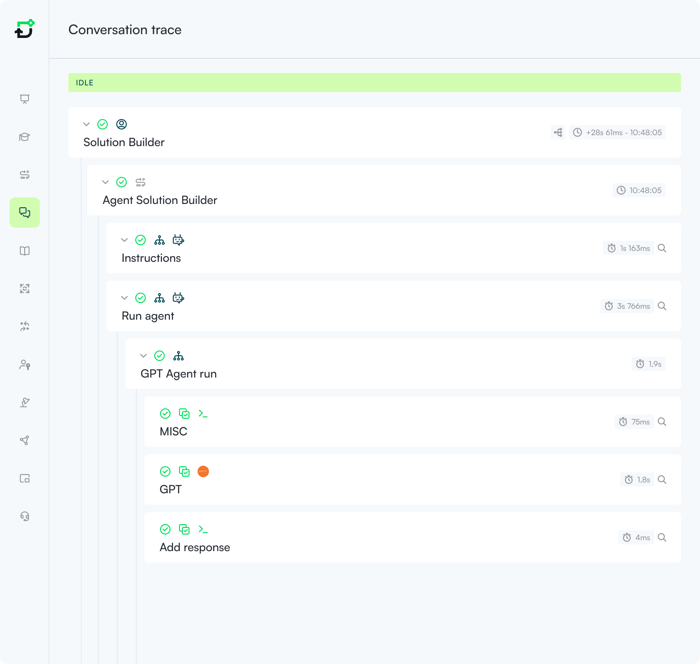The image size is (700, 664).
Task: Click the app logo in the sidebar
Action: pyautogui.click(x=25, y=29)
